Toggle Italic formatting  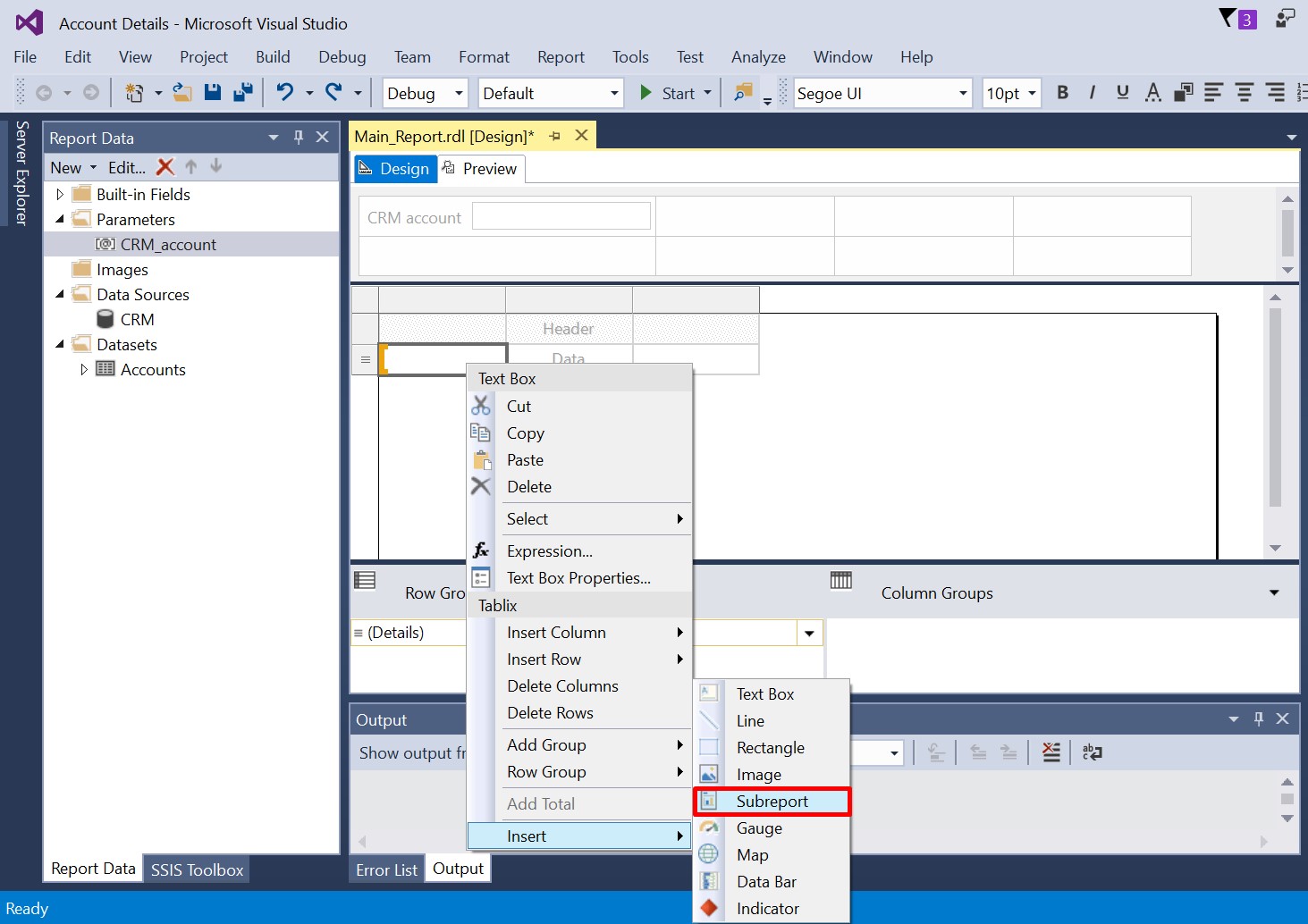1092,92
